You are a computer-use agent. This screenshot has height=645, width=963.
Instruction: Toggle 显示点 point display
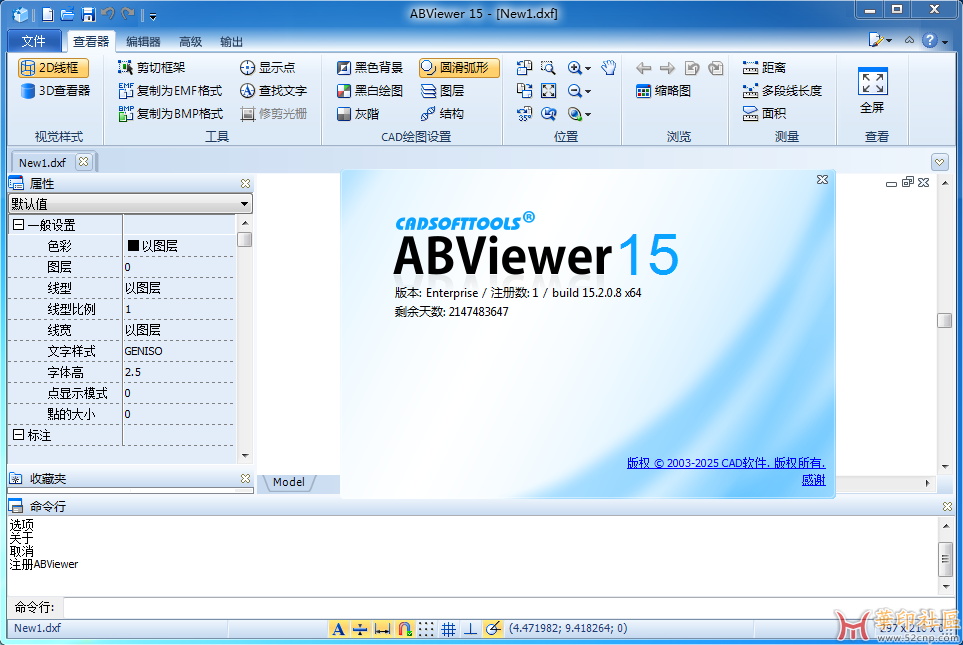(267, 68)
